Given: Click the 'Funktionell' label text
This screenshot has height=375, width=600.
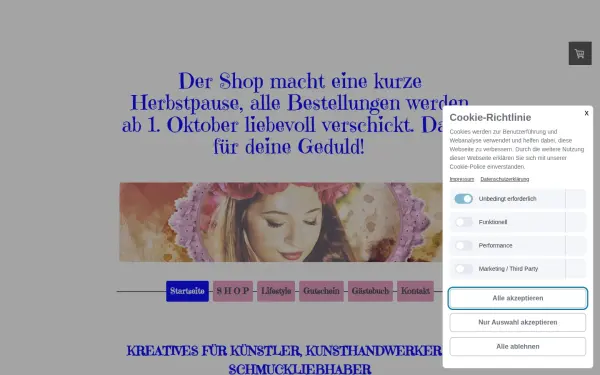Looking at the screenshot, I should pos(493,222).
